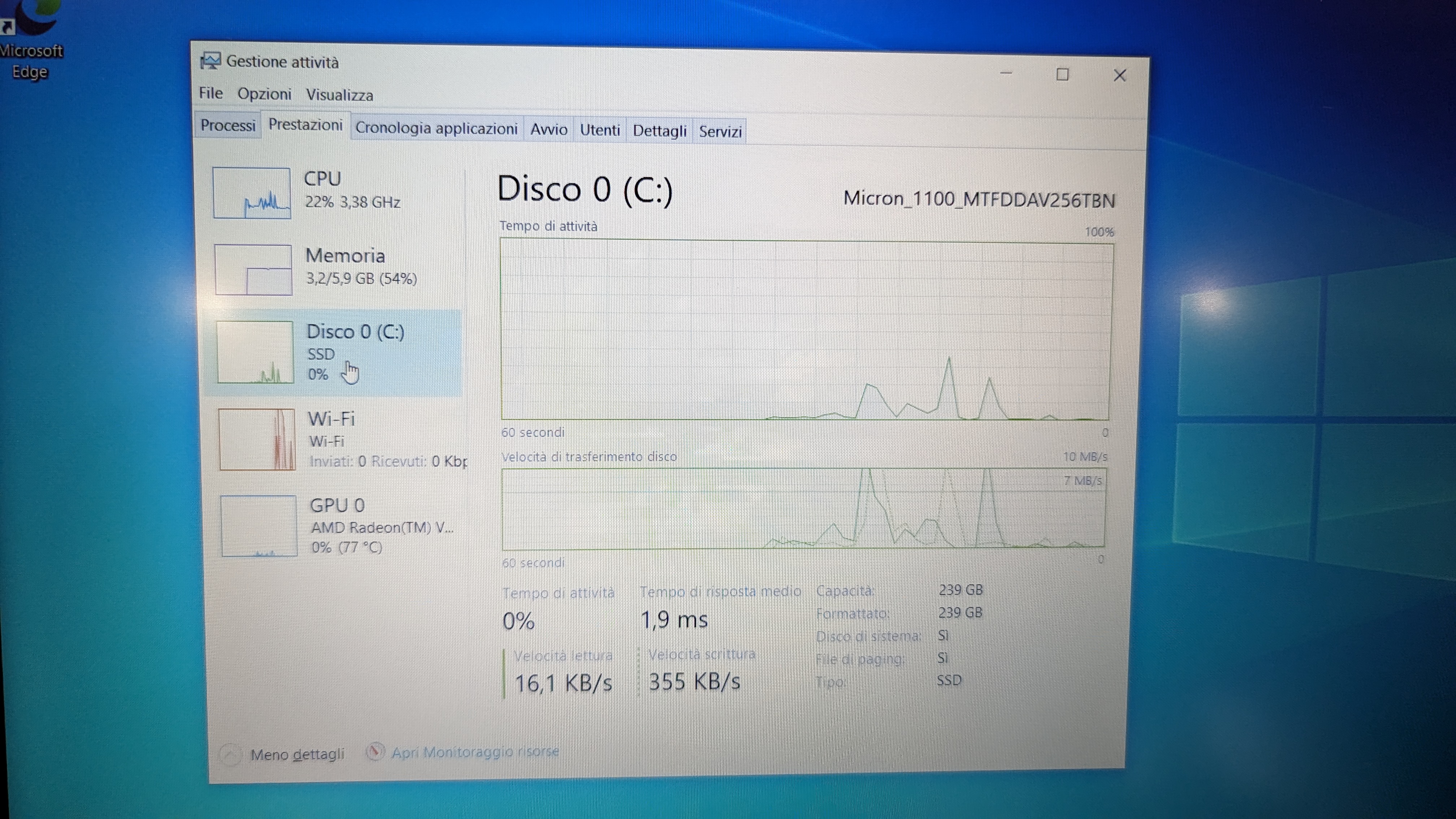The height and width of the screenshot is (819, 1456).
Task: Switch to the Servizi tab
Action: click(720, 132)
